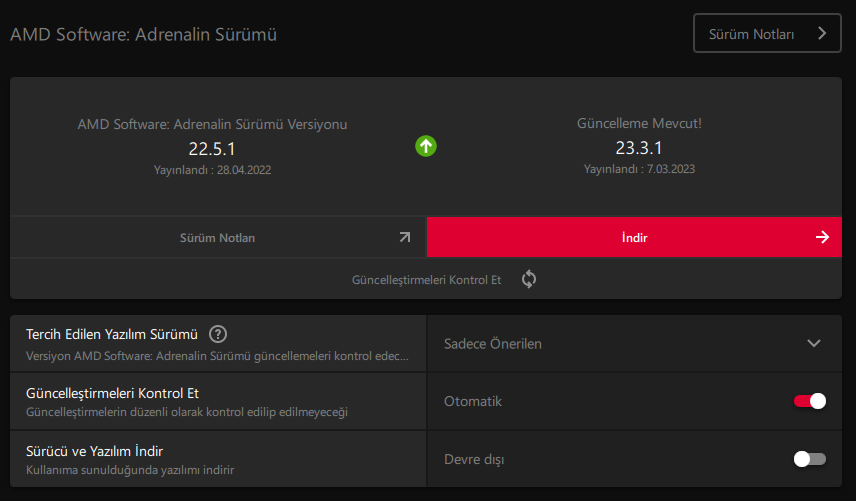Open the Sadece Önerilen dropdown
The height and width of the screenshot is (501, 856).
[x=634, y=343]
